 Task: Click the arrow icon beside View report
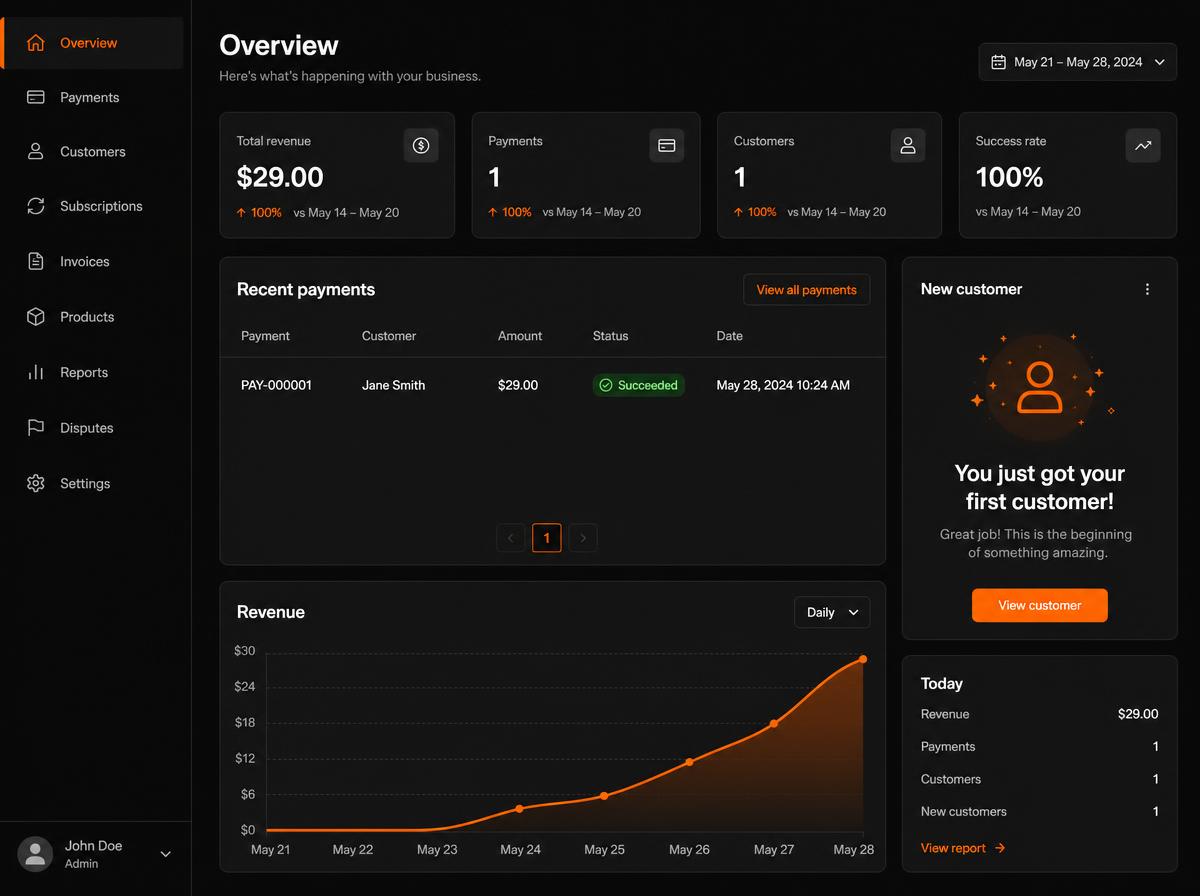(x=1000, y=848)
